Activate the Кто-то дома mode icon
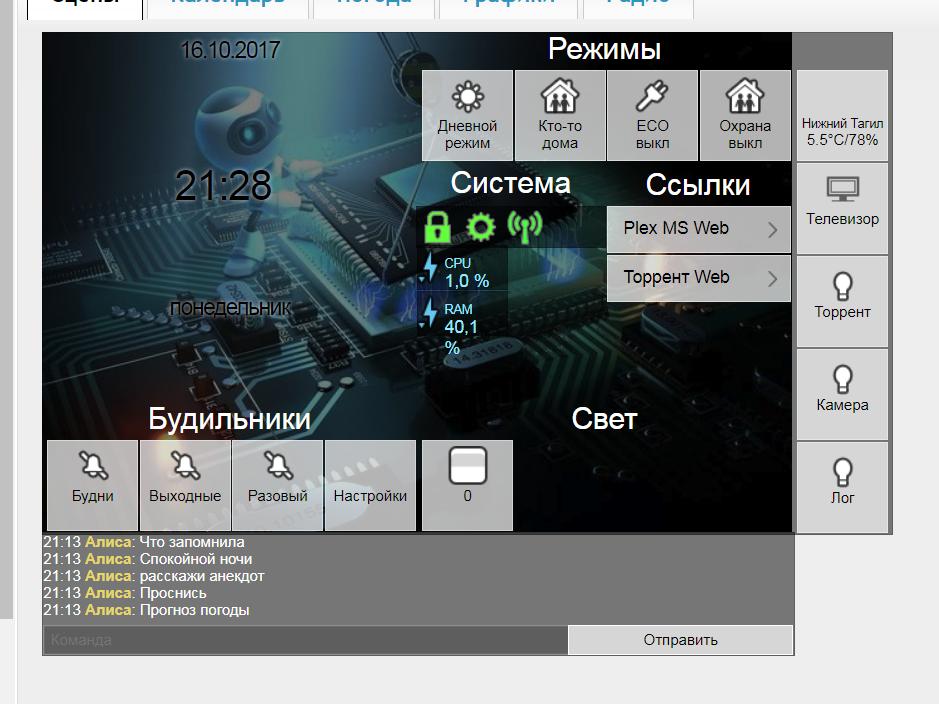The image size is (939, 704). click(559, 113)
